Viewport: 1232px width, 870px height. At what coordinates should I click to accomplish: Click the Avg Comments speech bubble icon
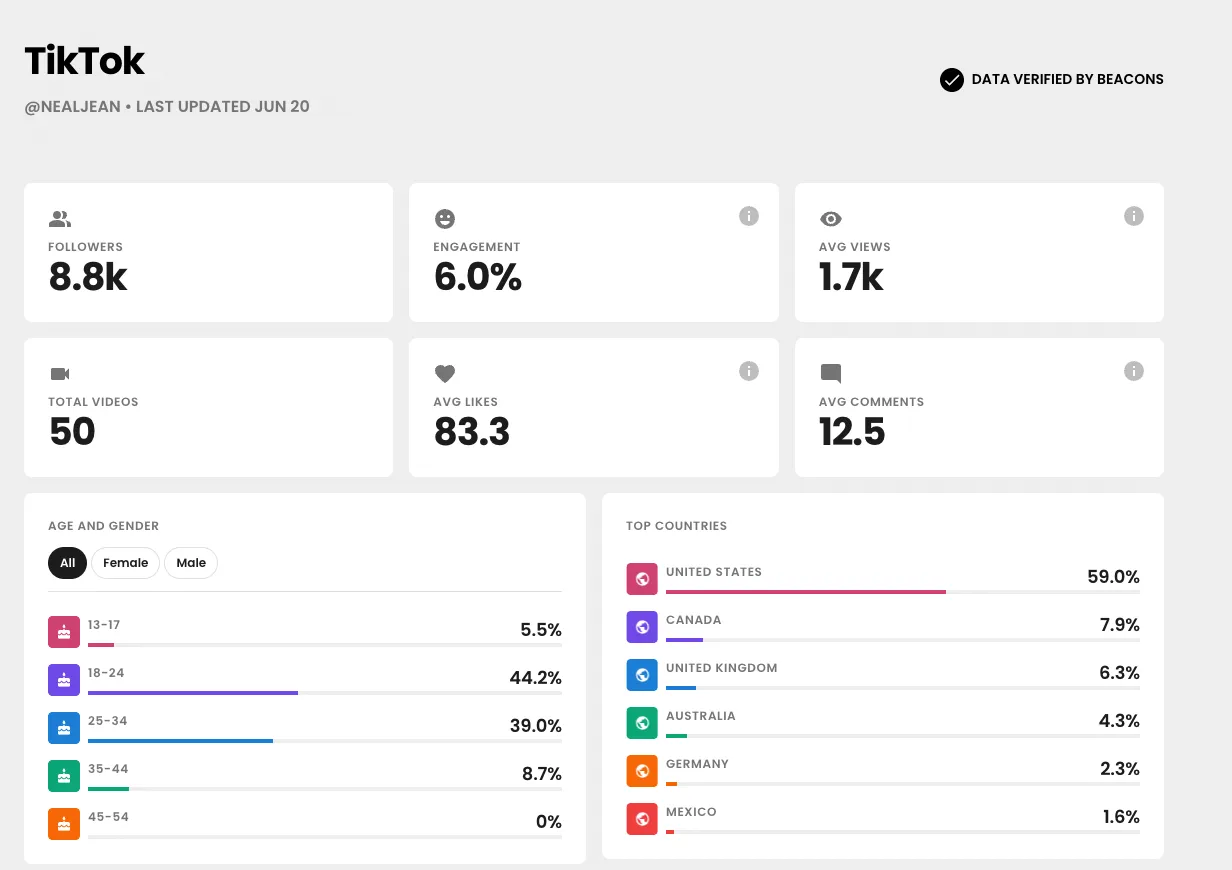click(x=831, y=374)
